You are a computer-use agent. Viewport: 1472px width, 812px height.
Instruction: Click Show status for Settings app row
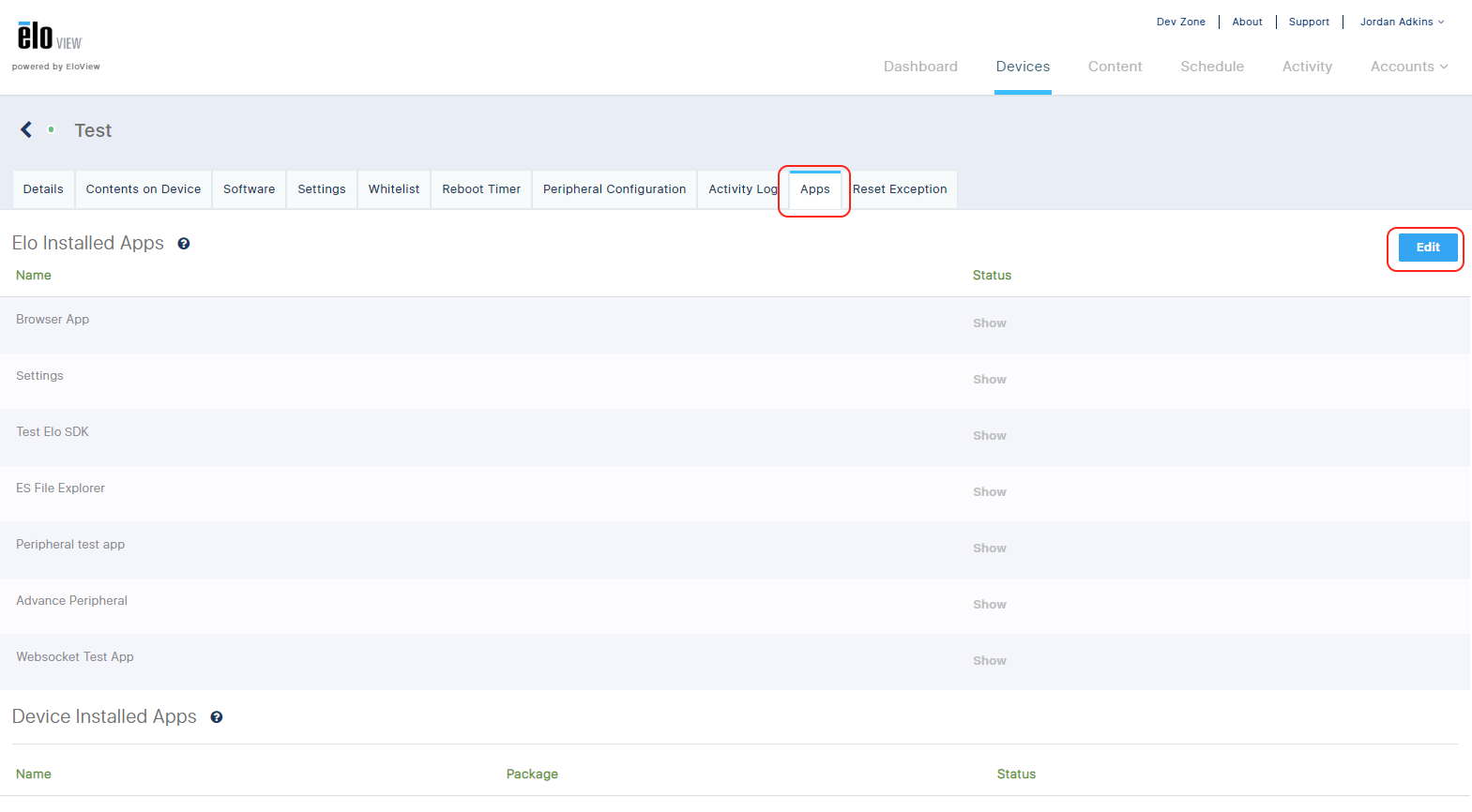pos(990,380)
